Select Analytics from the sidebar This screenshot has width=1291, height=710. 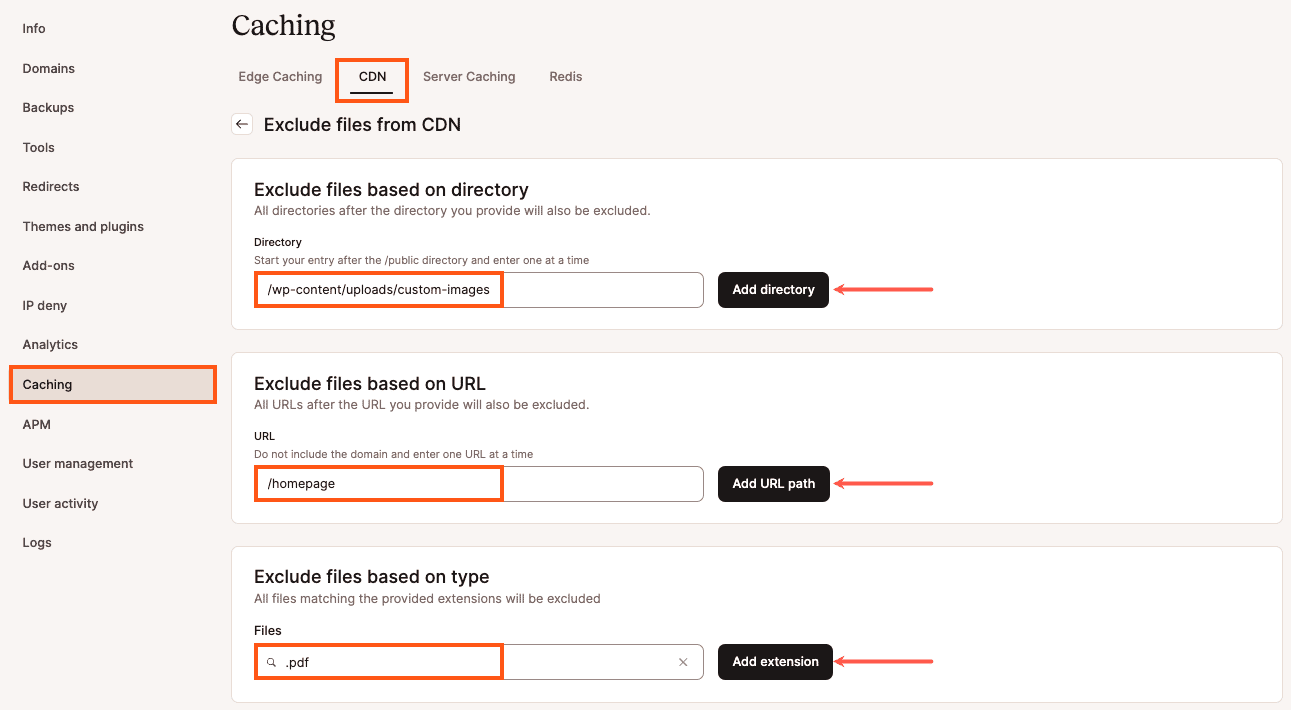[50, 344]
